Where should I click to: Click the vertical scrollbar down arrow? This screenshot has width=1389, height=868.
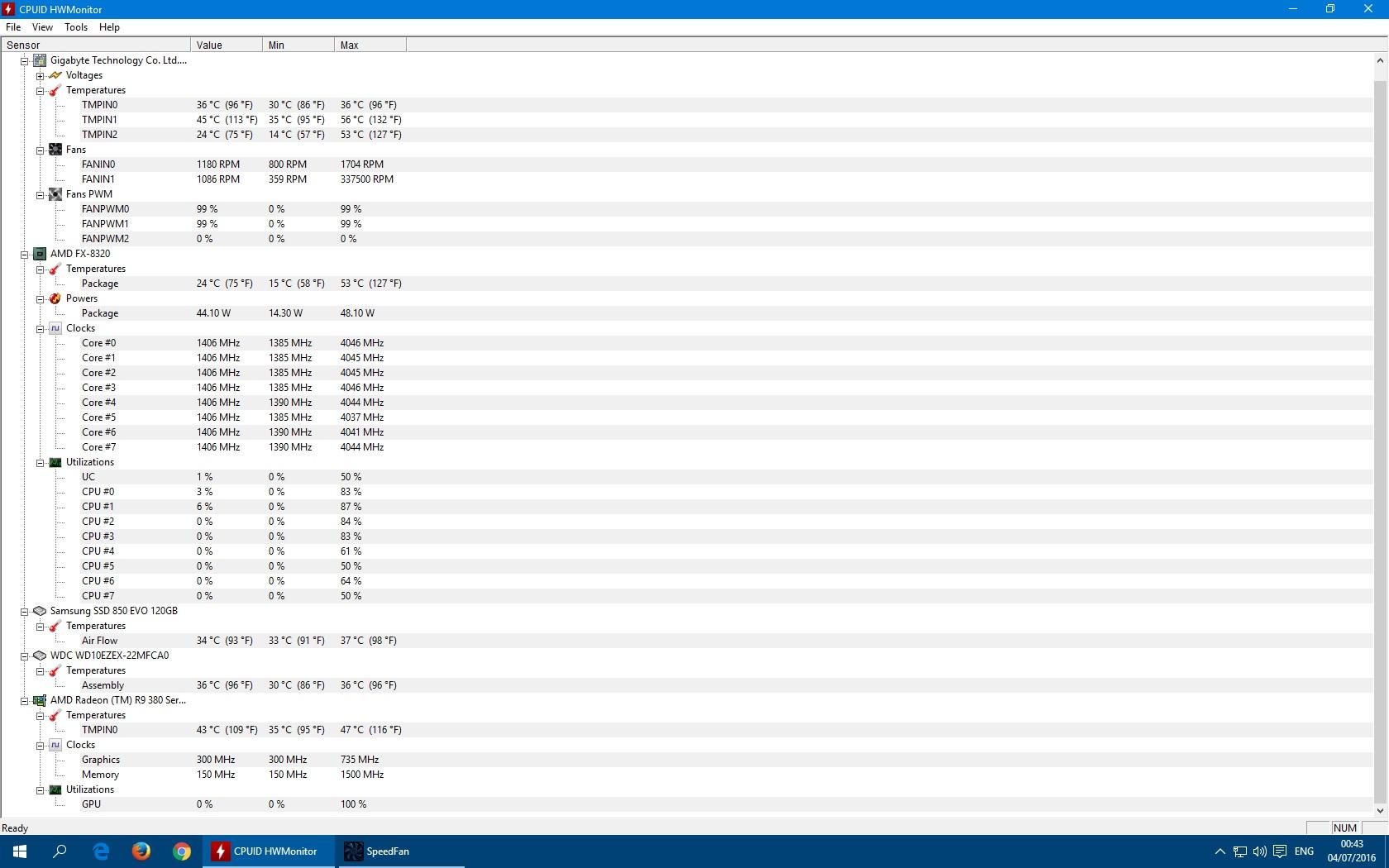1380,811
